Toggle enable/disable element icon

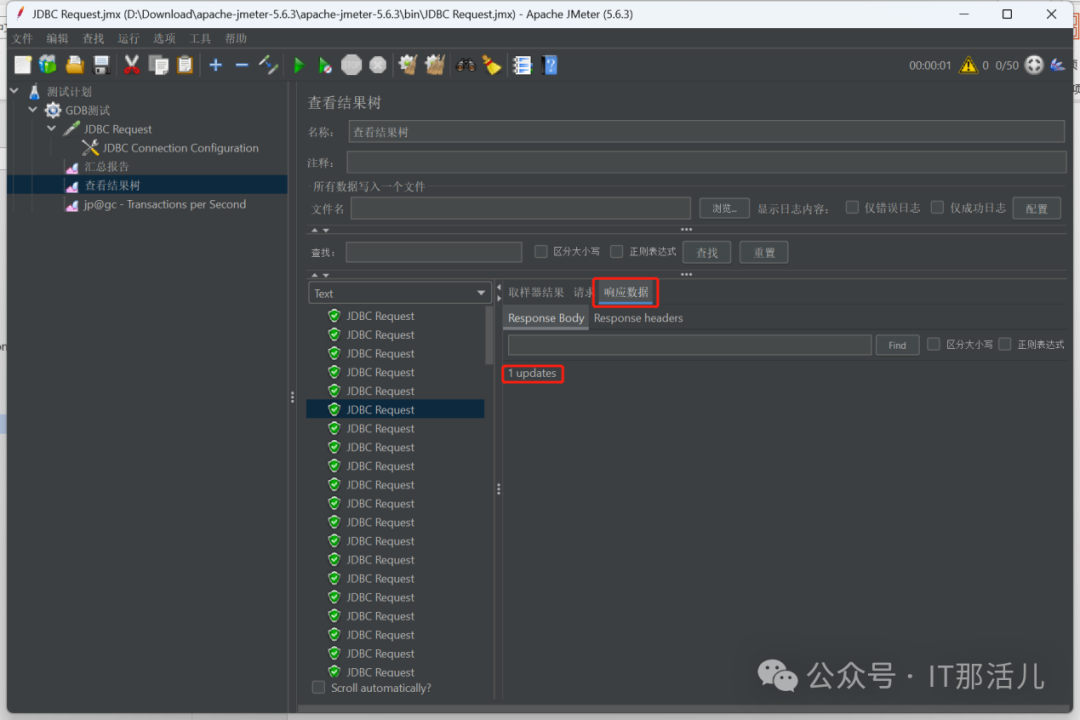point(268,65)
